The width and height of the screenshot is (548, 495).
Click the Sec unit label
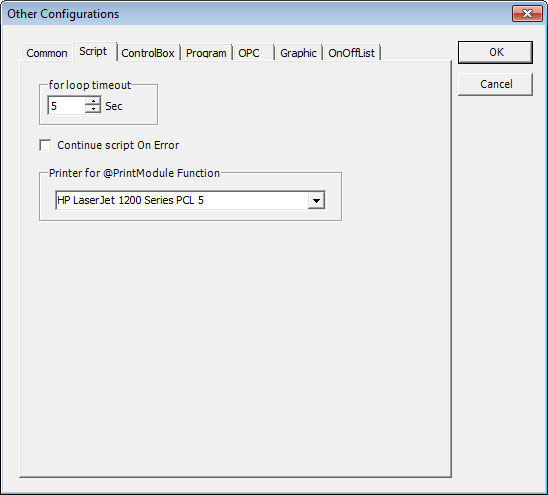point(114,106)
